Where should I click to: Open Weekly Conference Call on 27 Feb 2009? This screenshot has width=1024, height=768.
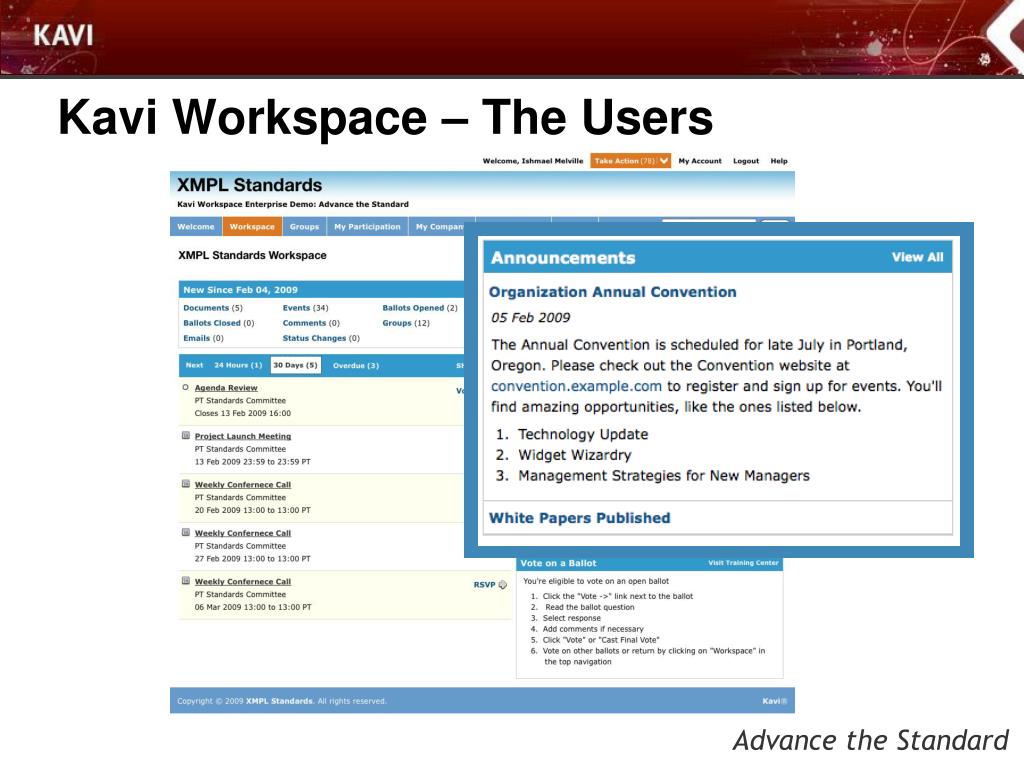click(x=243, y=533)
